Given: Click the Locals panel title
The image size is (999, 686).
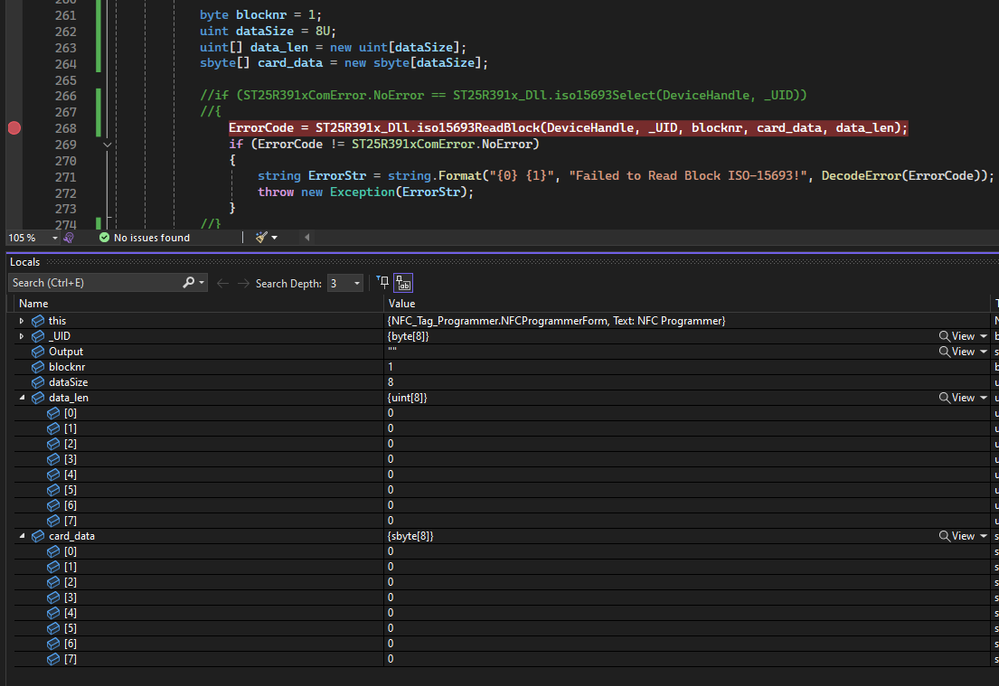Looking at the screenshot, I should click(x=25, y=262).
